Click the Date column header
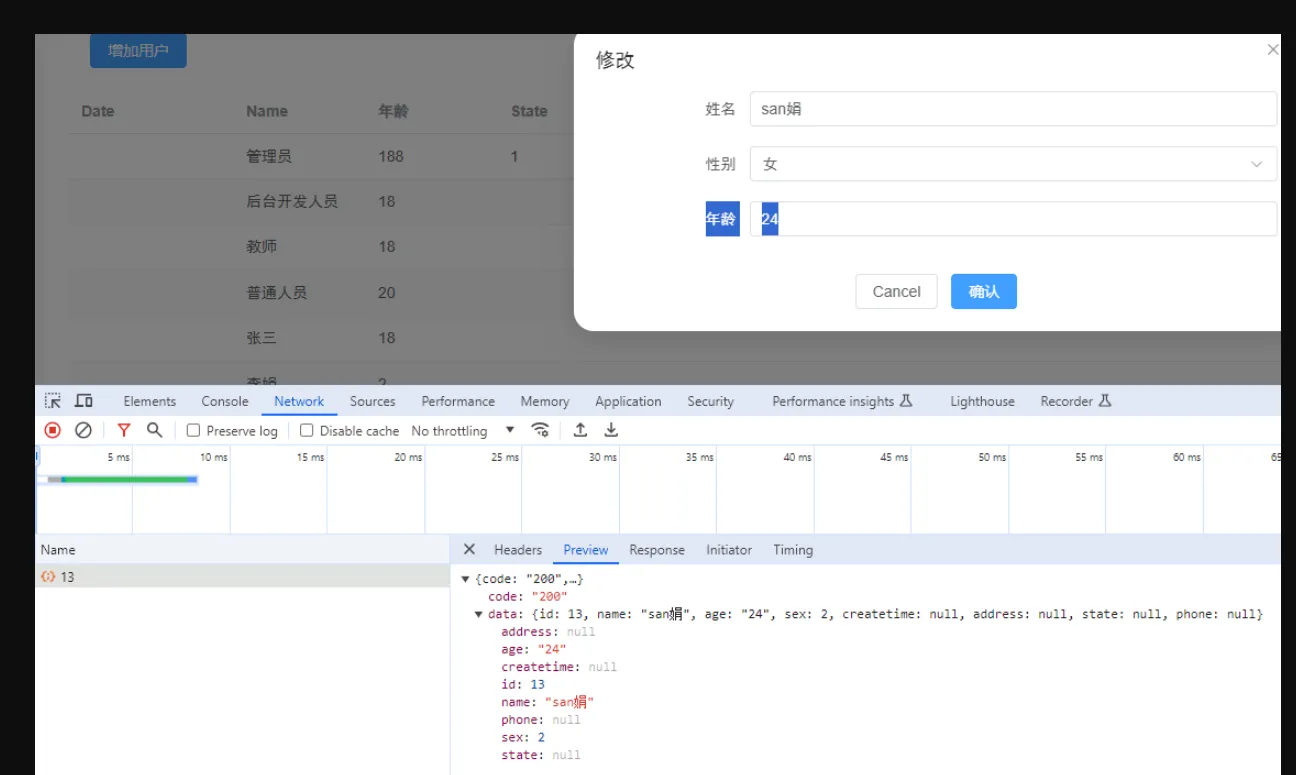This screenshot has width=1296, height=775. pyautogui.click(x=98, y=111)
